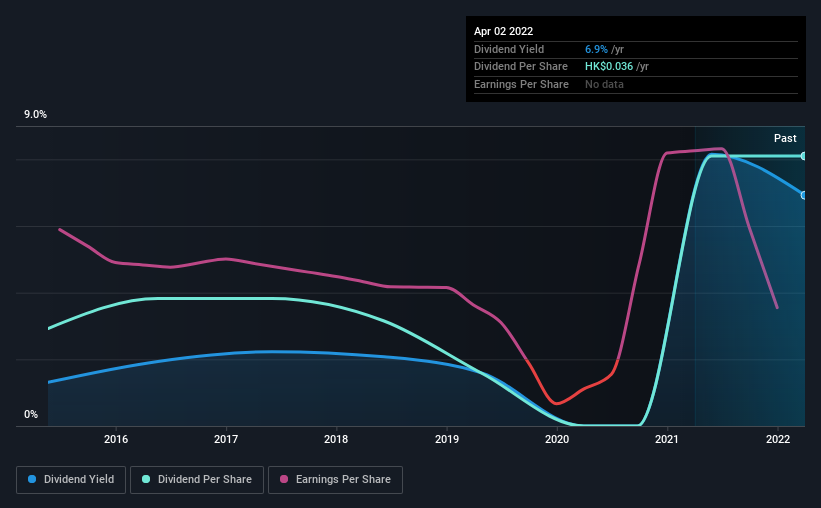This screenshot has width=821, height=508.
Task: Click the blue Dividend Yield endpoint marker on the chart
Action: [804, 195]
